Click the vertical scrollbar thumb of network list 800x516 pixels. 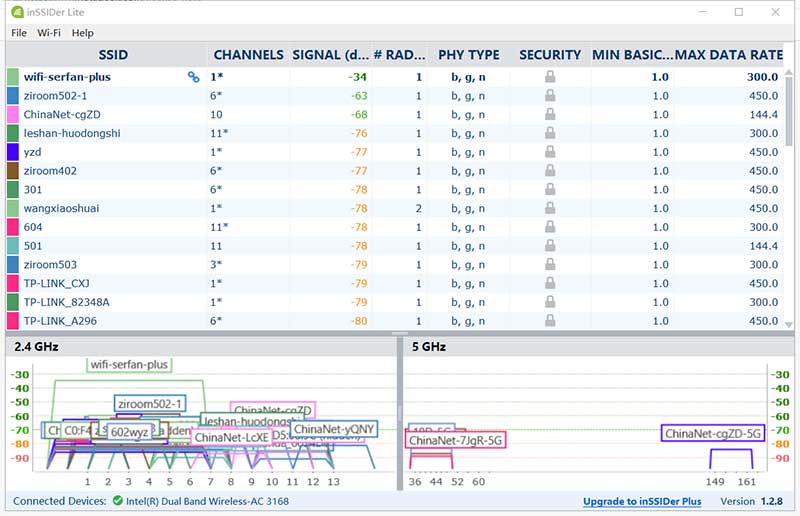point(789,111)
